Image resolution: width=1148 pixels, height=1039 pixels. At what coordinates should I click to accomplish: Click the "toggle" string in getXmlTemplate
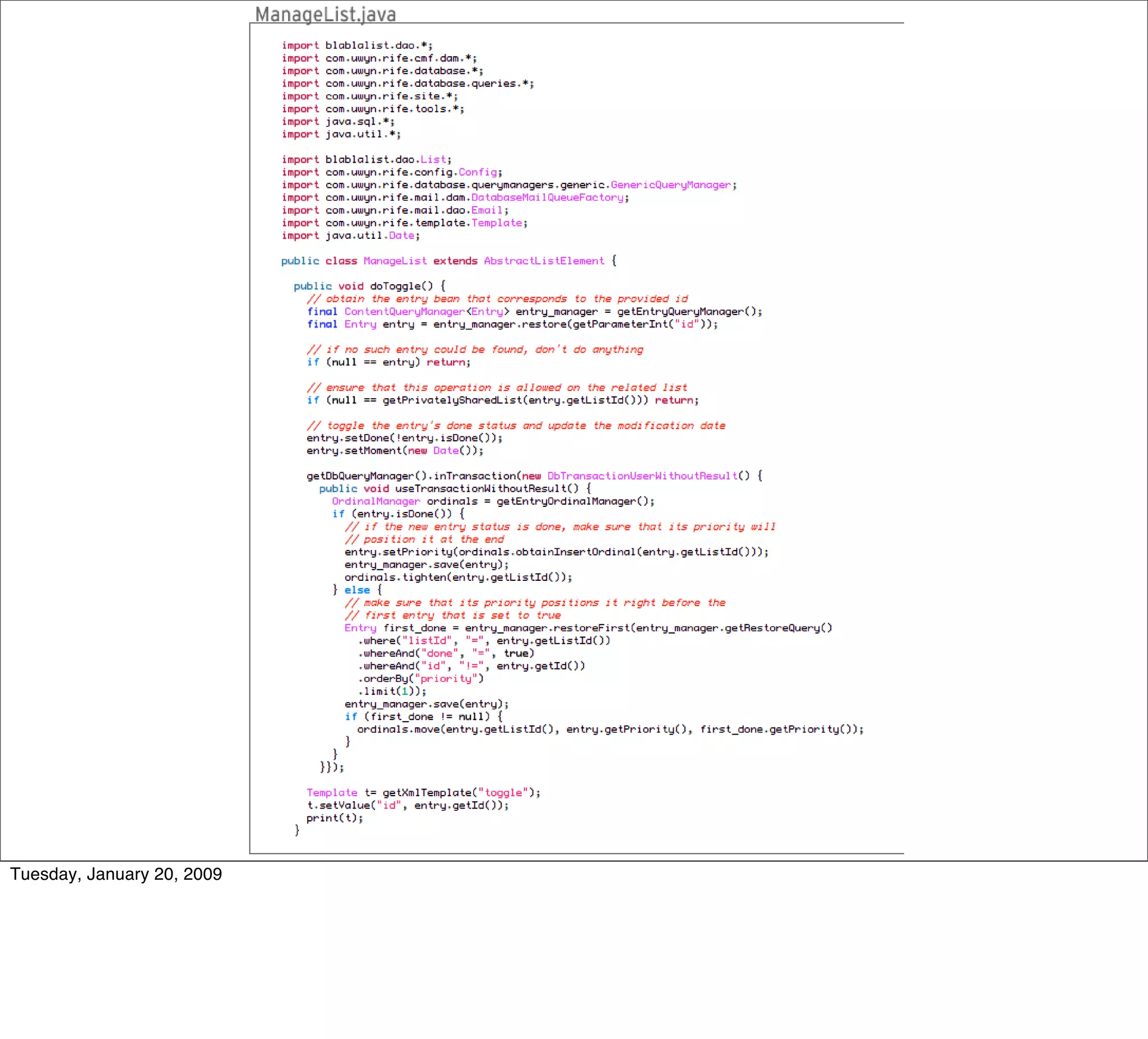point(503,792)
